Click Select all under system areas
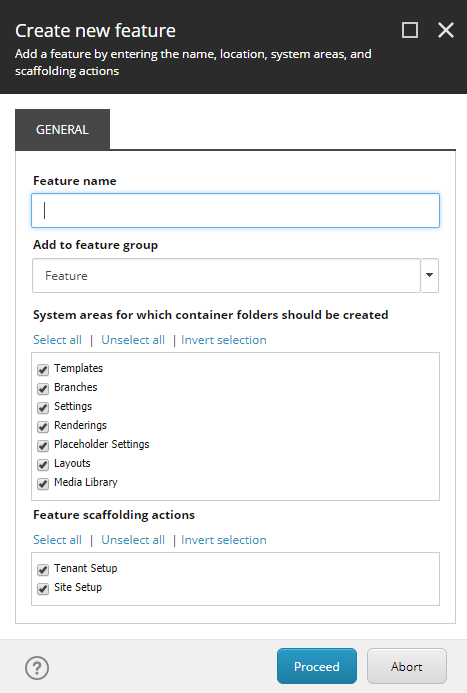Image resolution: width=467 pixels, height=693 pixels. [x=57, y=339]
